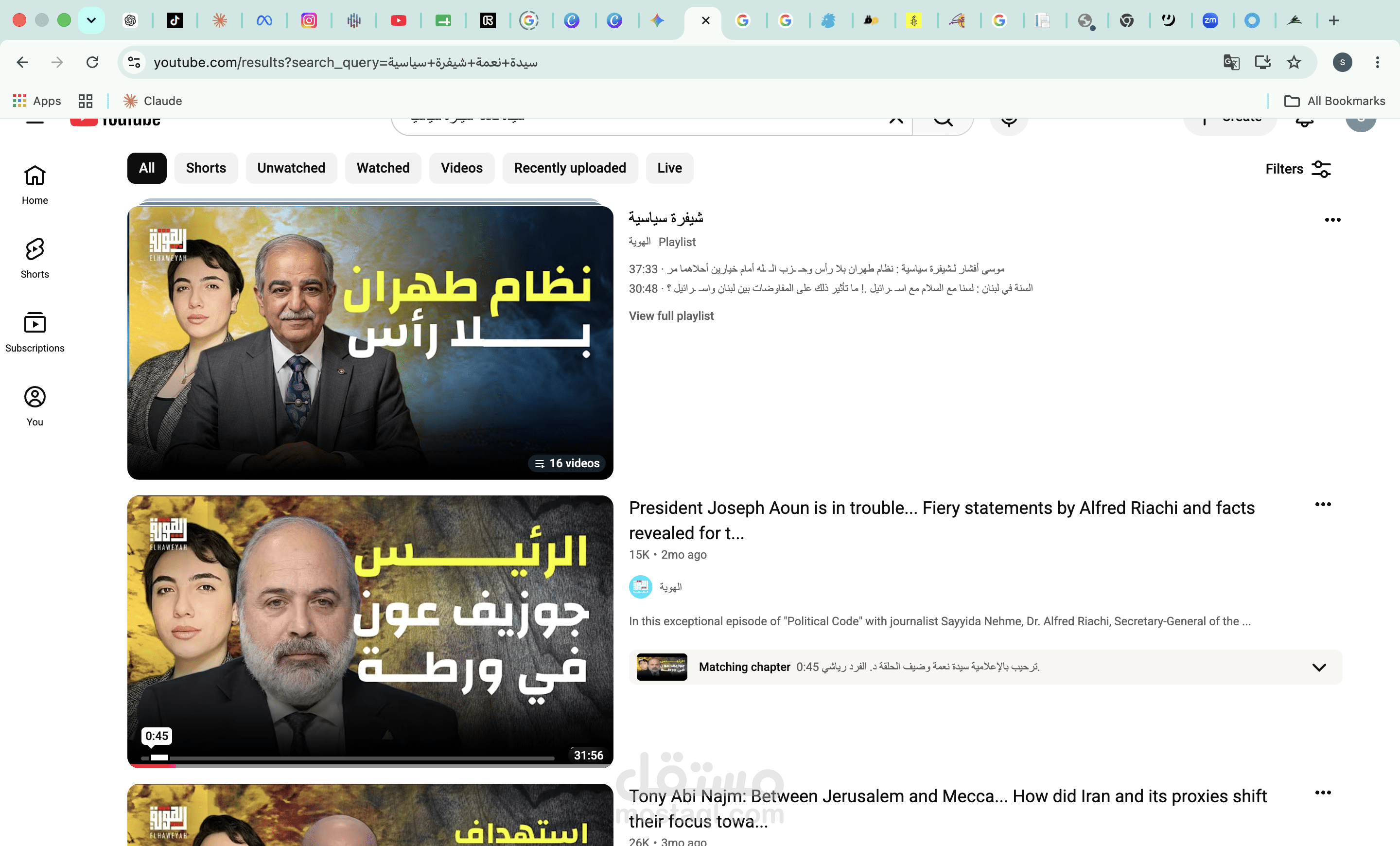Select the Watched filter chip
Image resolution: width=1400 pixels, height=846 pixels.
[383, 168]
